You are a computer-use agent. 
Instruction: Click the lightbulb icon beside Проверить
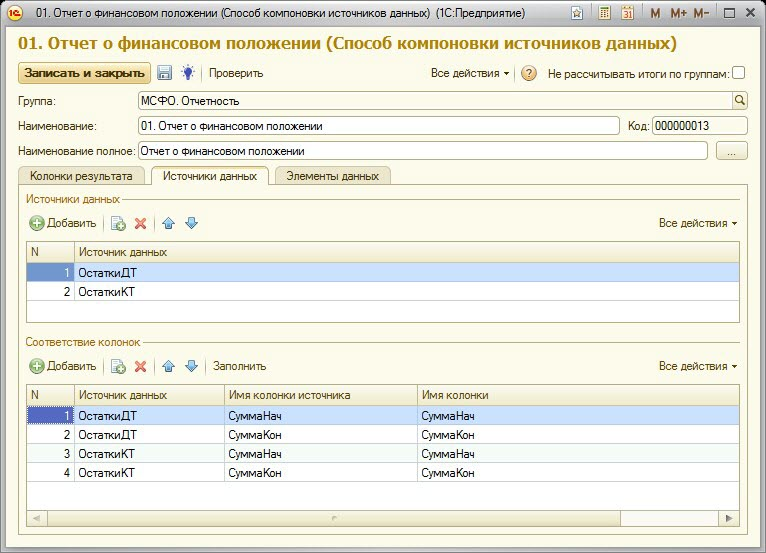point(187,73)
